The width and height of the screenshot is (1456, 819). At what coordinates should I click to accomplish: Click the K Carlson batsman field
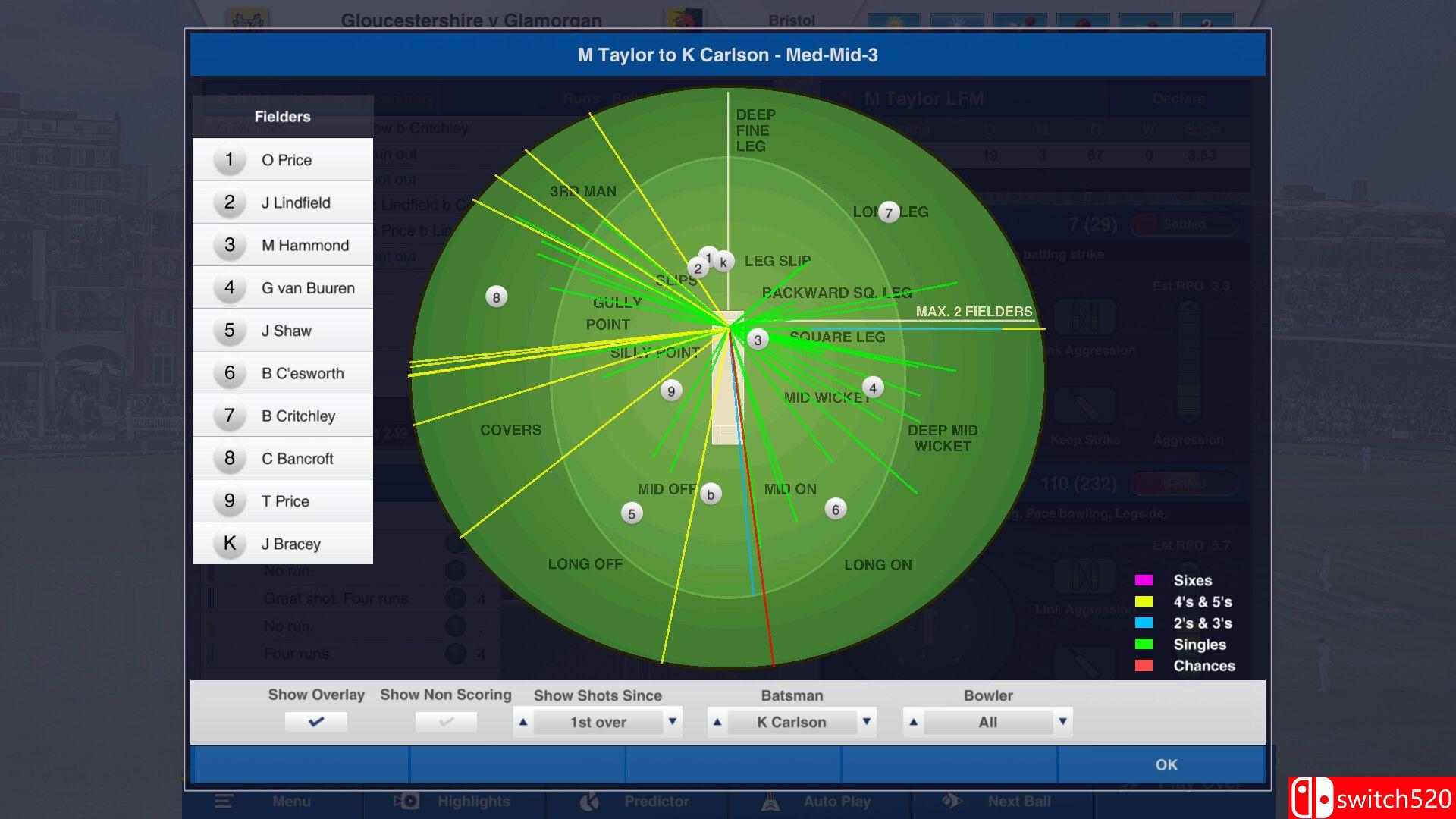(x=791, y=722)
